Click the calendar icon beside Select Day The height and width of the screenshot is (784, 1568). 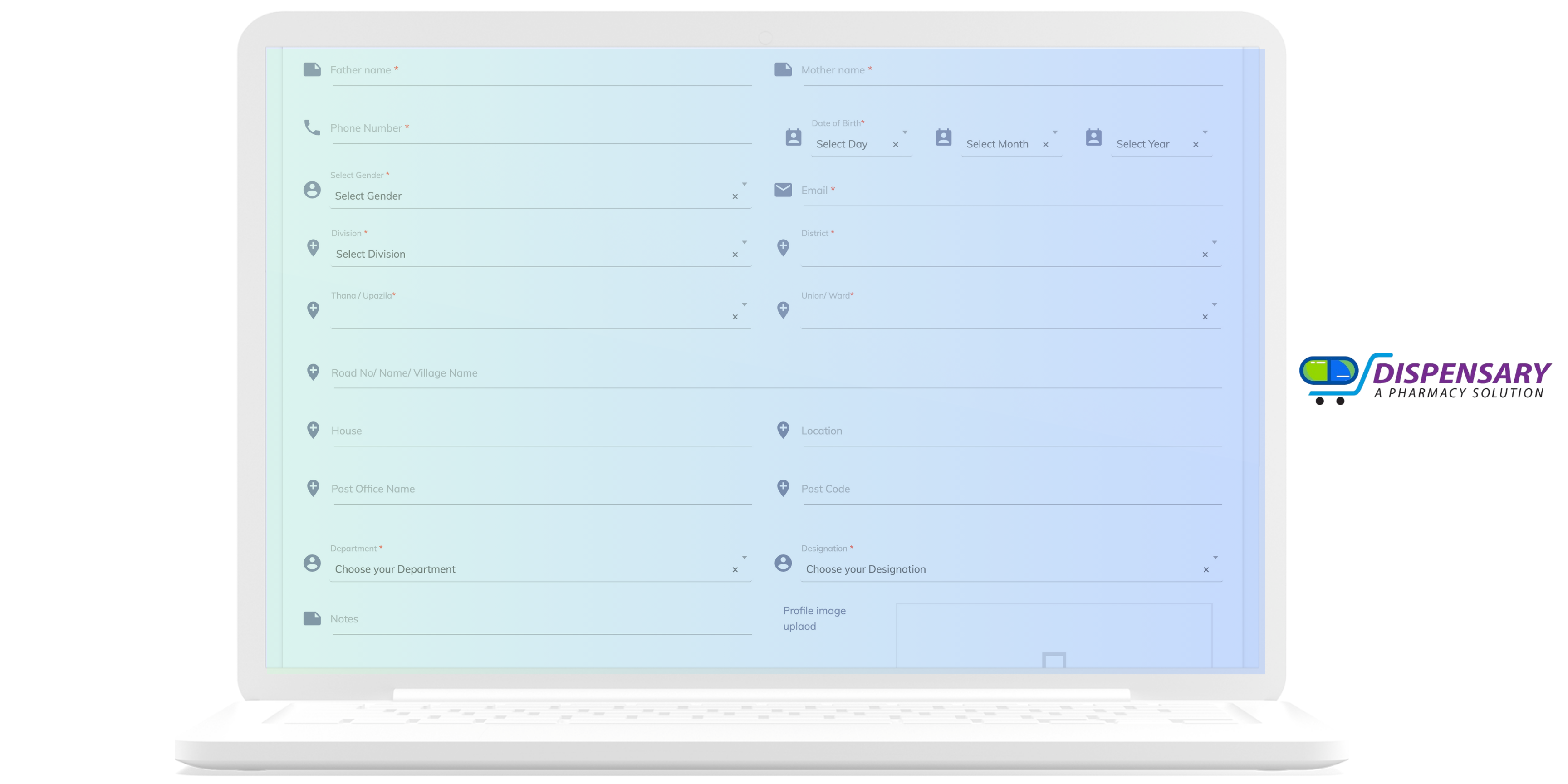(x=793, y=137)
